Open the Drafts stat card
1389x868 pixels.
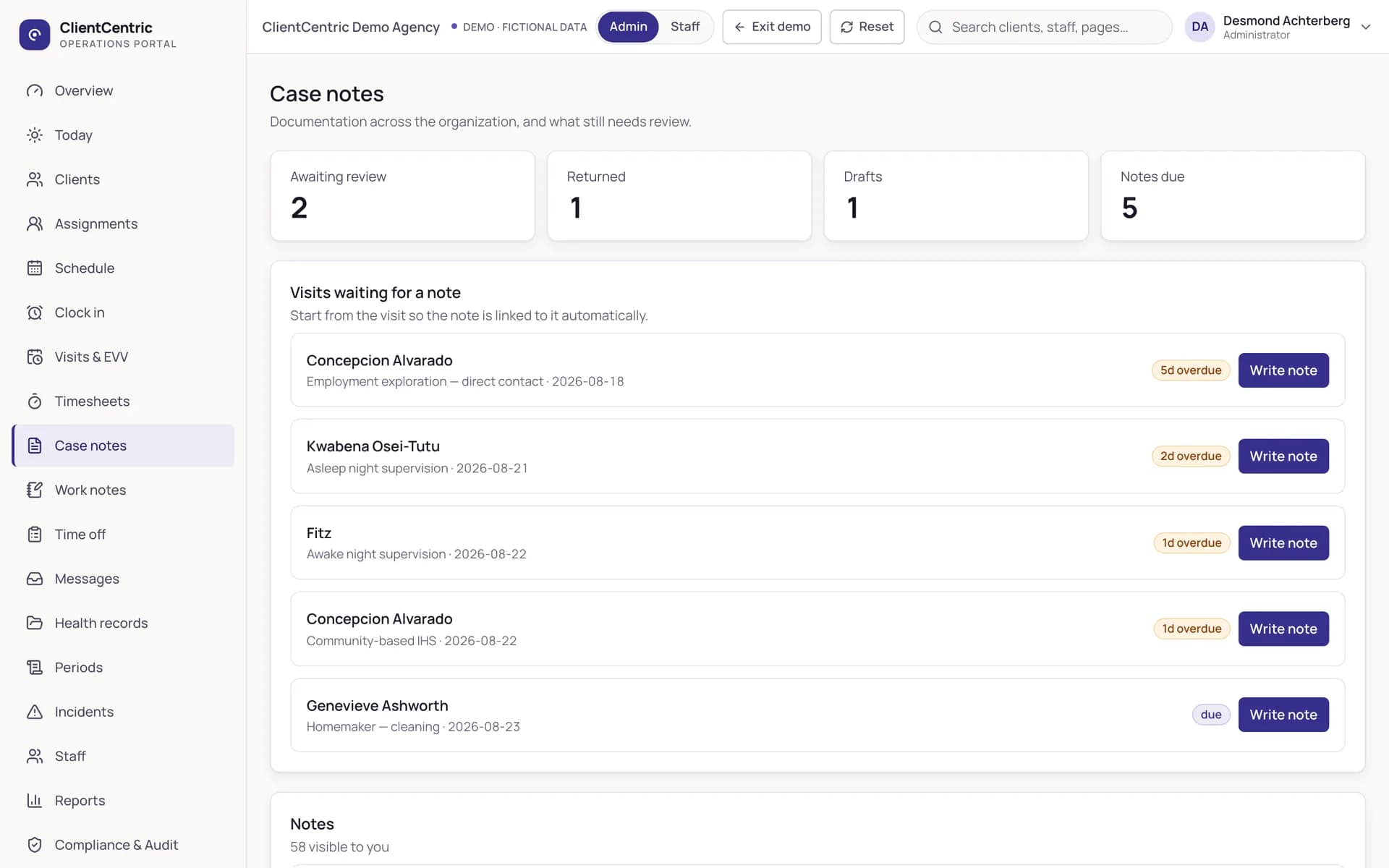(956, 196)
